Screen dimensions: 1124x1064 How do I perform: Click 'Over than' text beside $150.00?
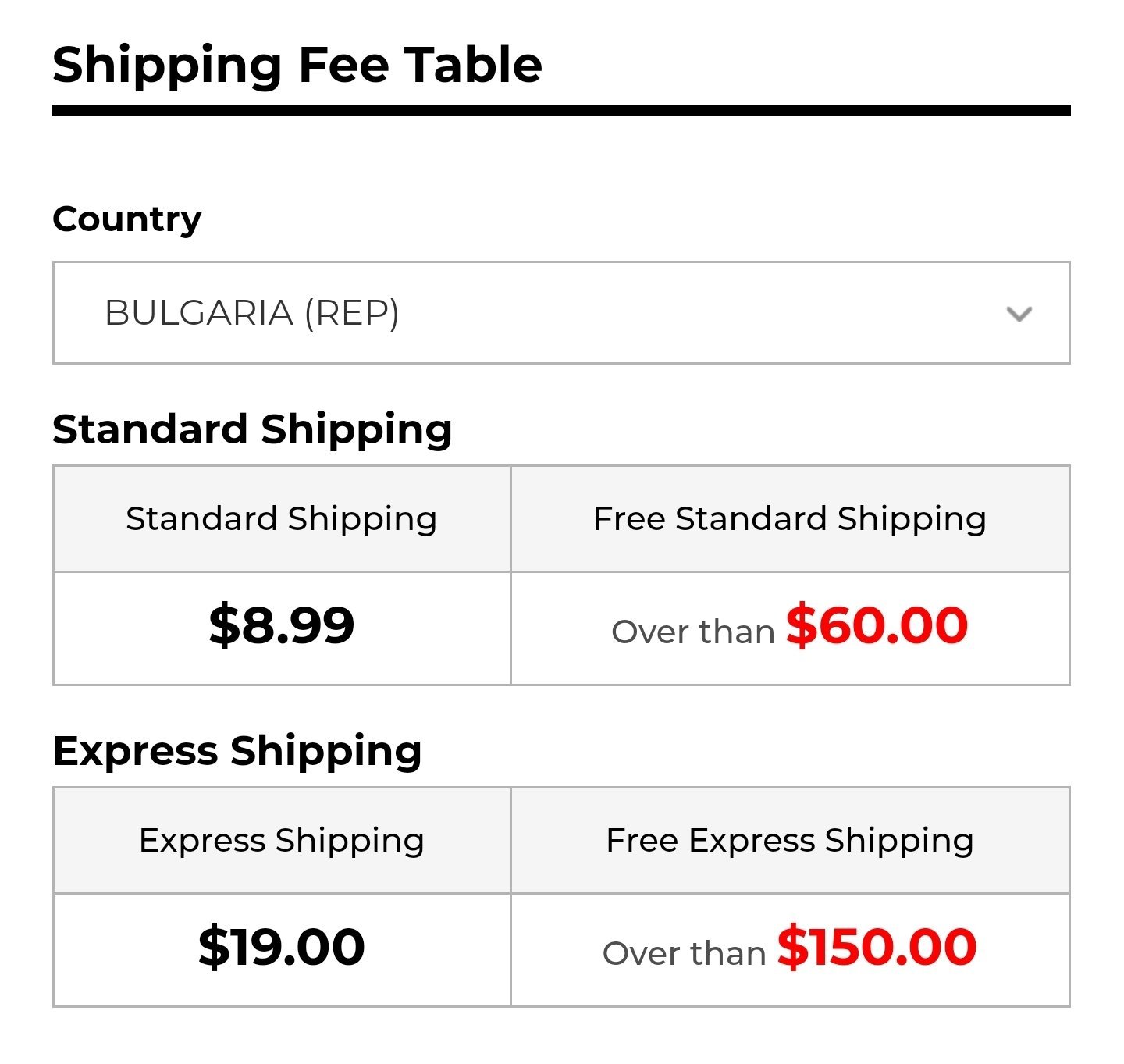pyautogui.click(x=685, y=953)
